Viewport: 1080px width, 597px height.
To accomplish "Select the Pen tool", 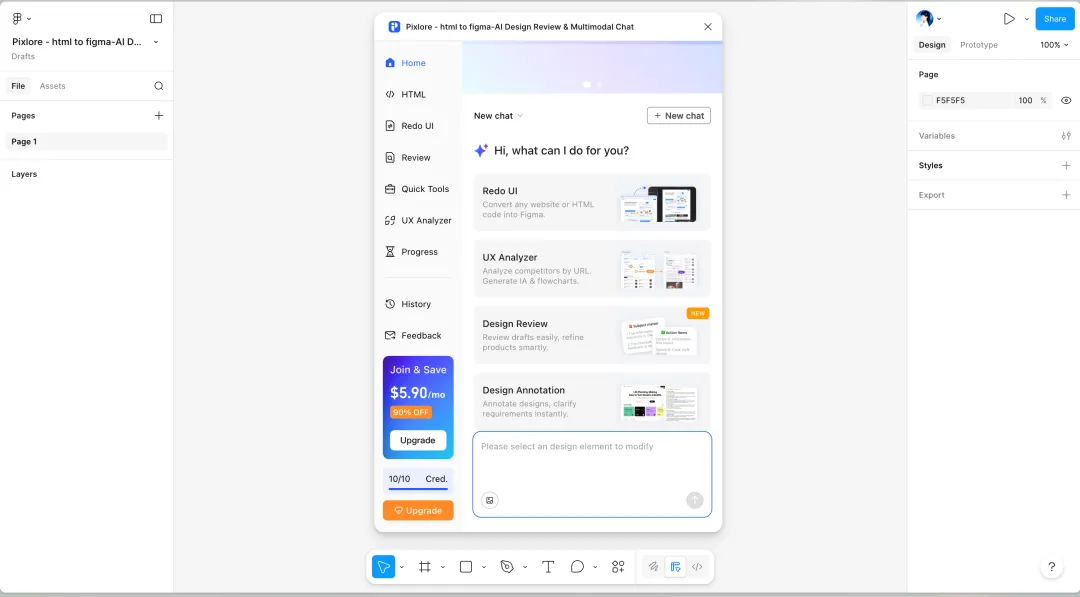I will click(507, 567).
